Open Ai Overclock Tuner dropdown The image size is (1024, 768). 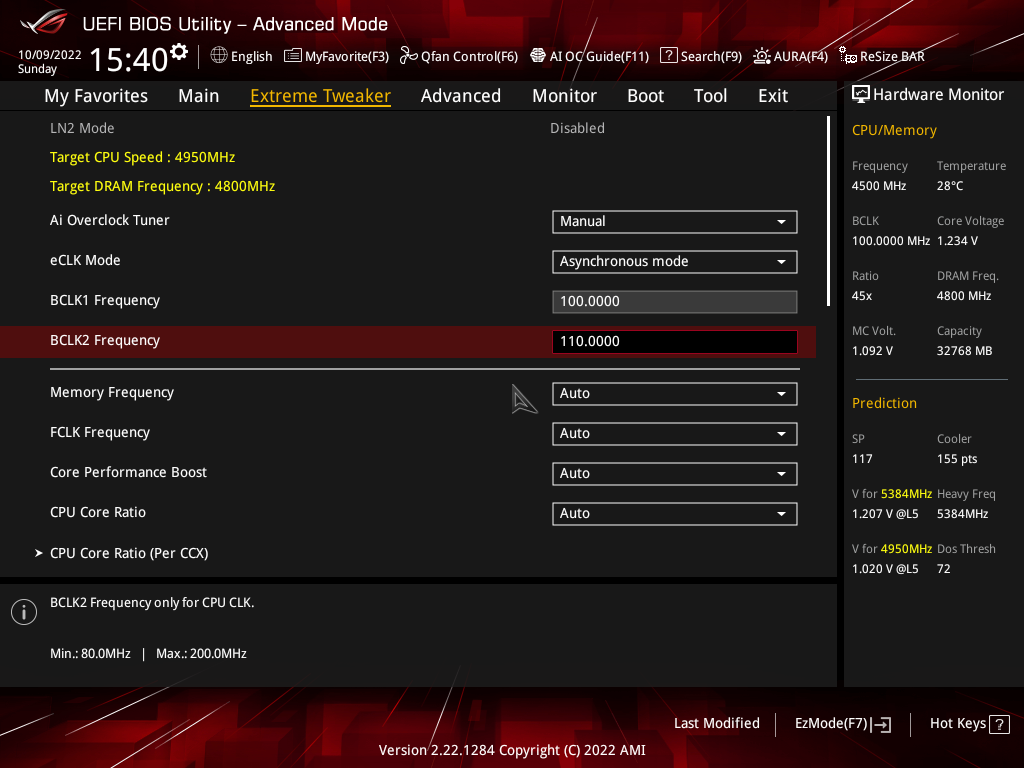[x=675, y=221]
